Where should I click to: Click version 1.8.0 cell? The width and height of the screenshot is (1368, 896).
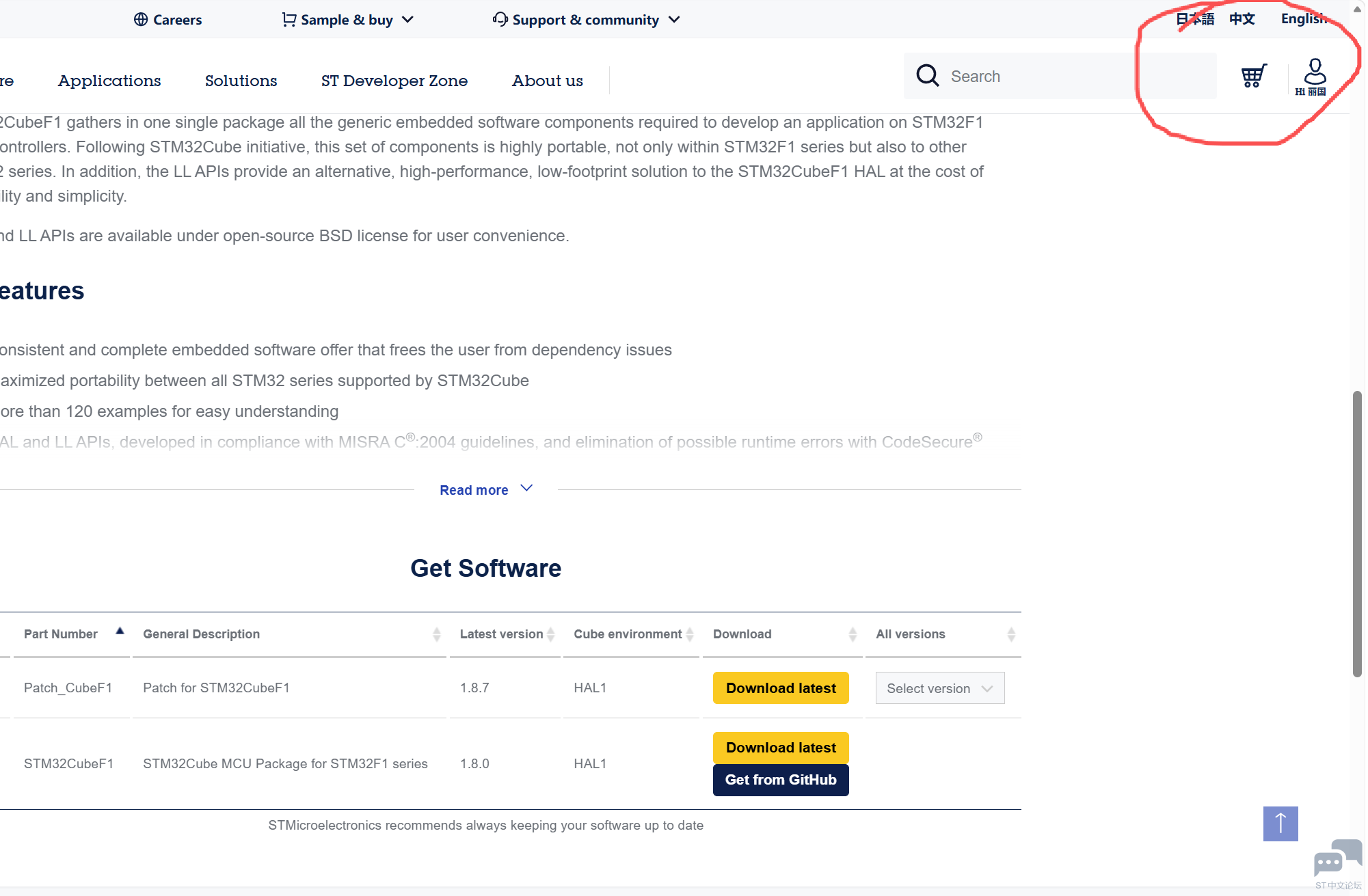click(474, 763)
